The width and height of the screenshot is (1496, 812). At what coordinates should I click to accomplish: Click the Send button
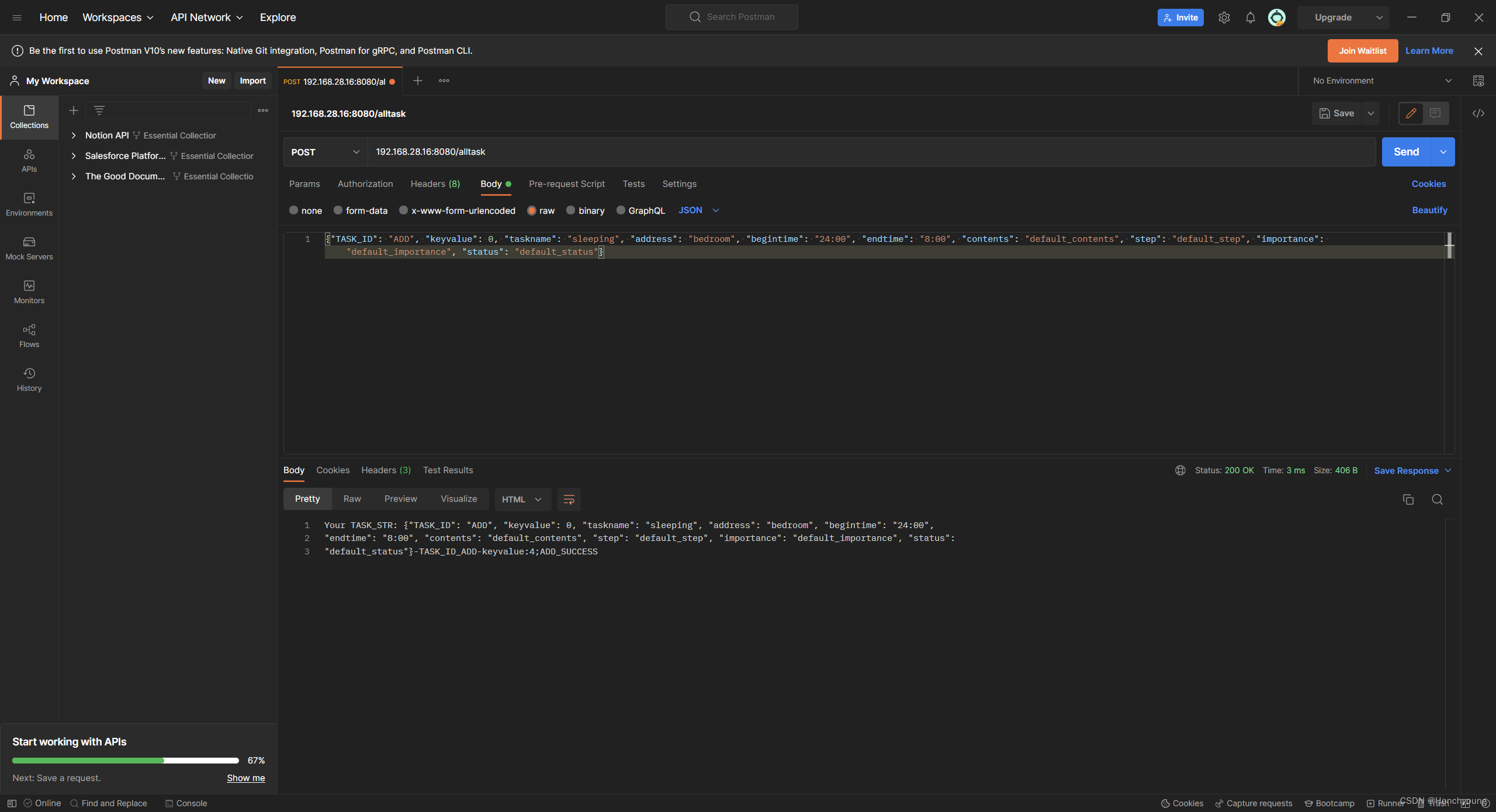click(x=1406, y=152)
